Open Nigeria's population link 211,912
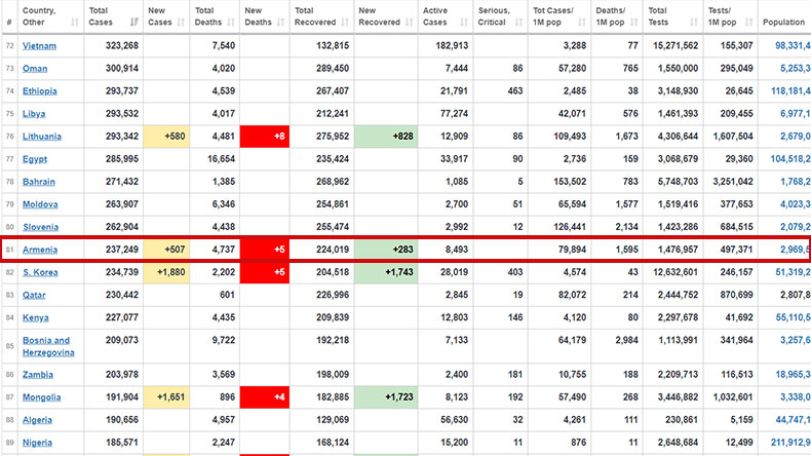This screenshot has width=811, height=456. point(791,443)
